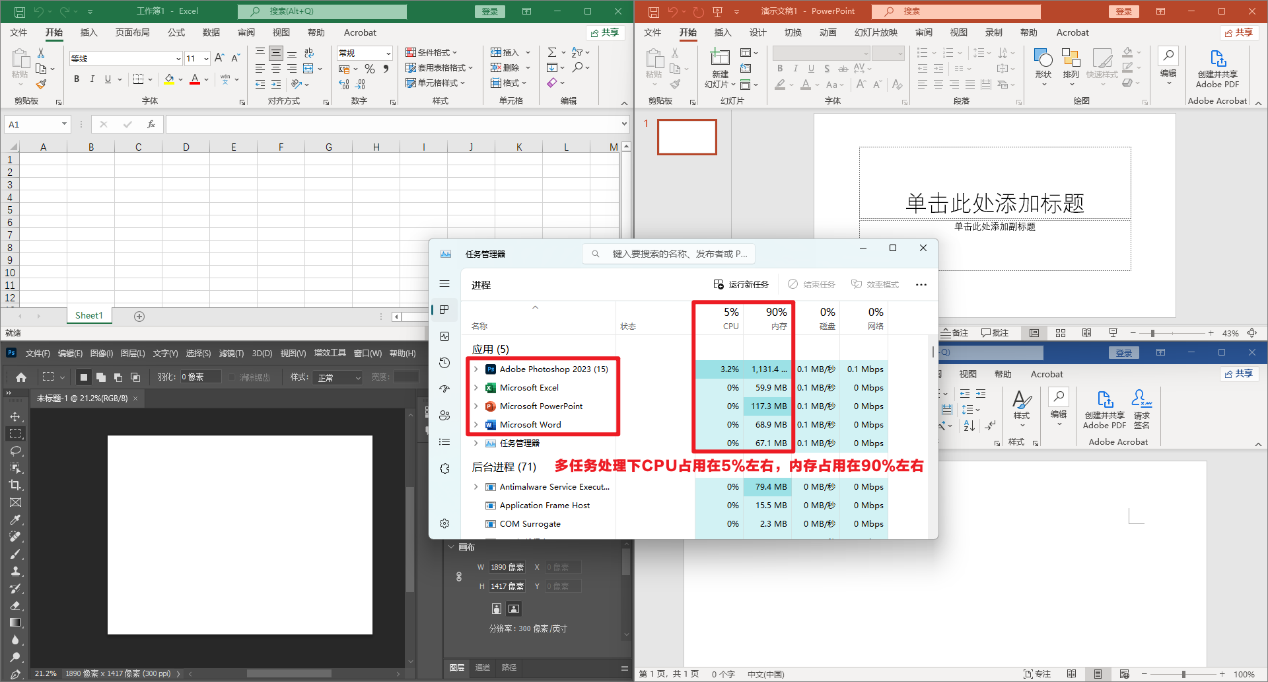The height and width of the screenshot is (682, 1268).
Task: Pick the Eyedropper tool in Photoshop
Action: (x=15, y=520)
